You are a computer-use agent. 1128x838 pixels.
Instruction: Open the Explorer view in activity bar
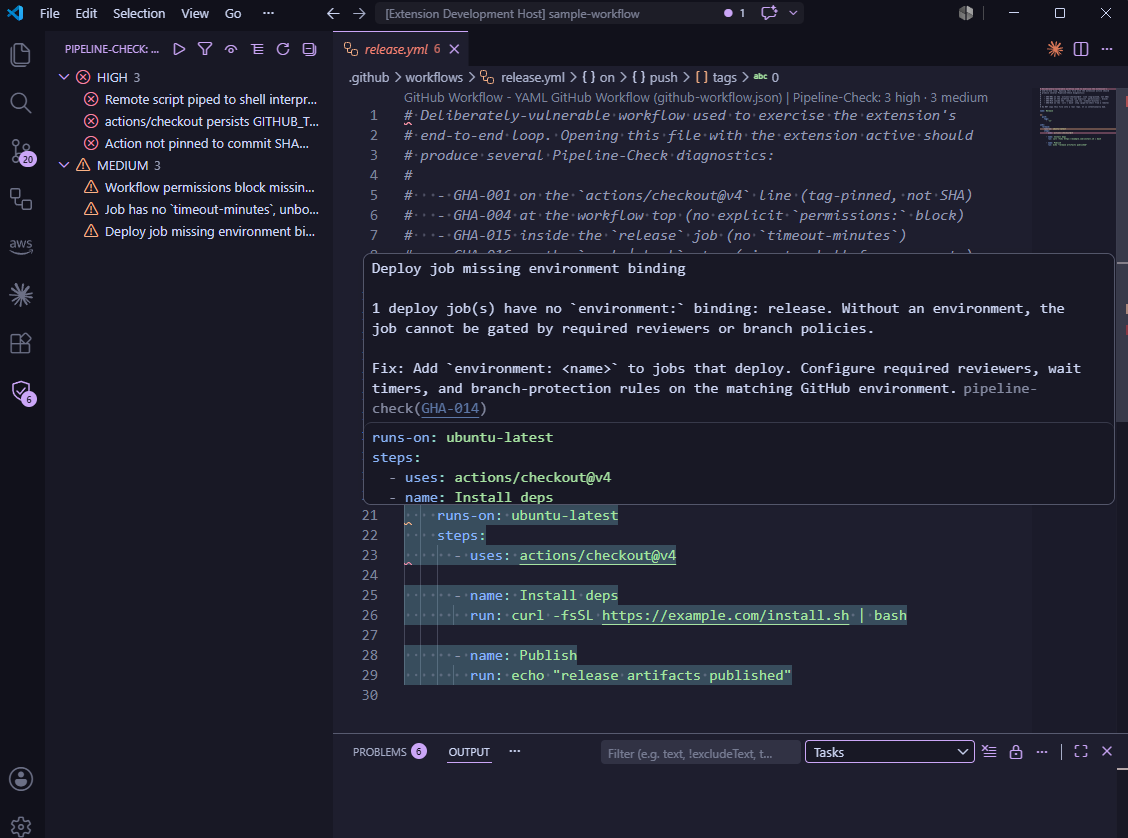point(21,55)
